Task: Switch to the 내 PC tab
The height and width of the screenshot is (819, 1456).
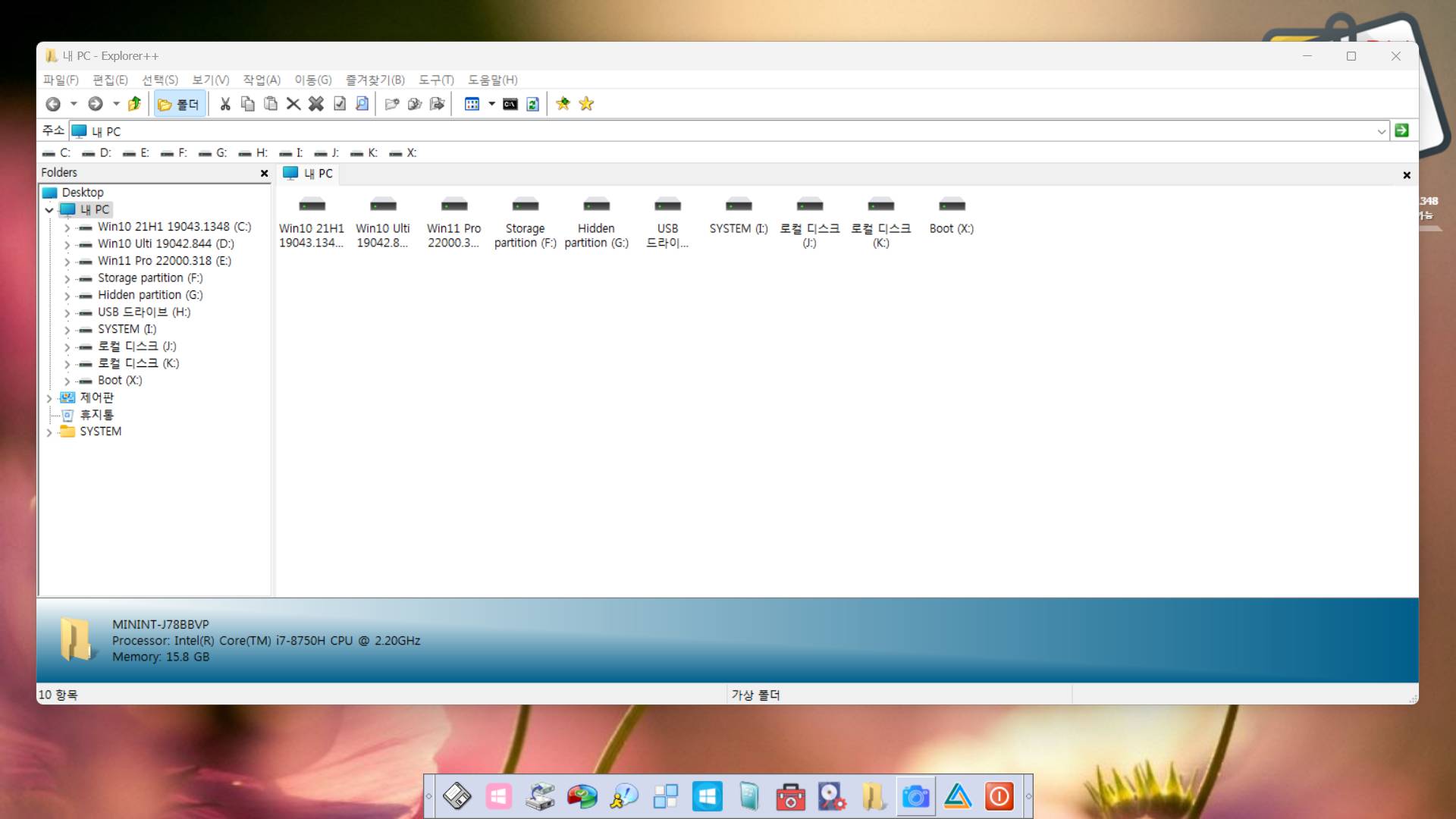Action: [x=308, y=174]
